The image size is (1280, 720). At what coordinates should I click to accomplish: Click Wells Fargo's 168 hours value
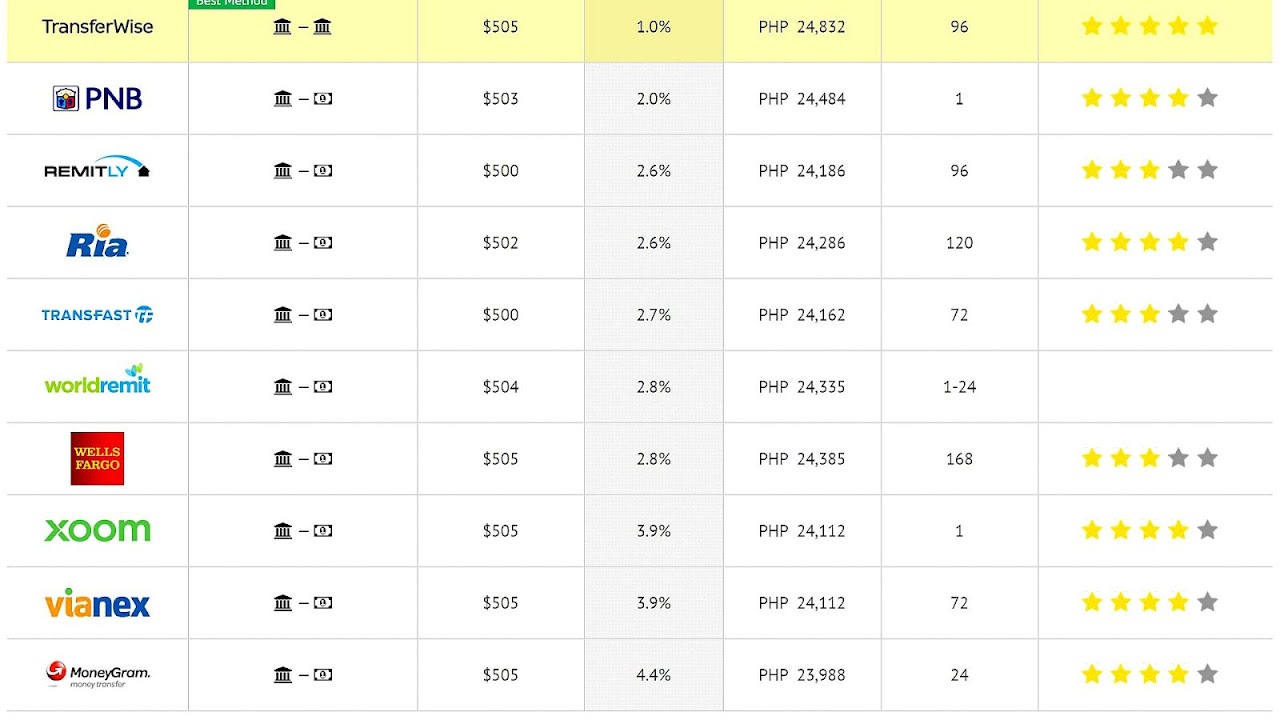(959, 459)
